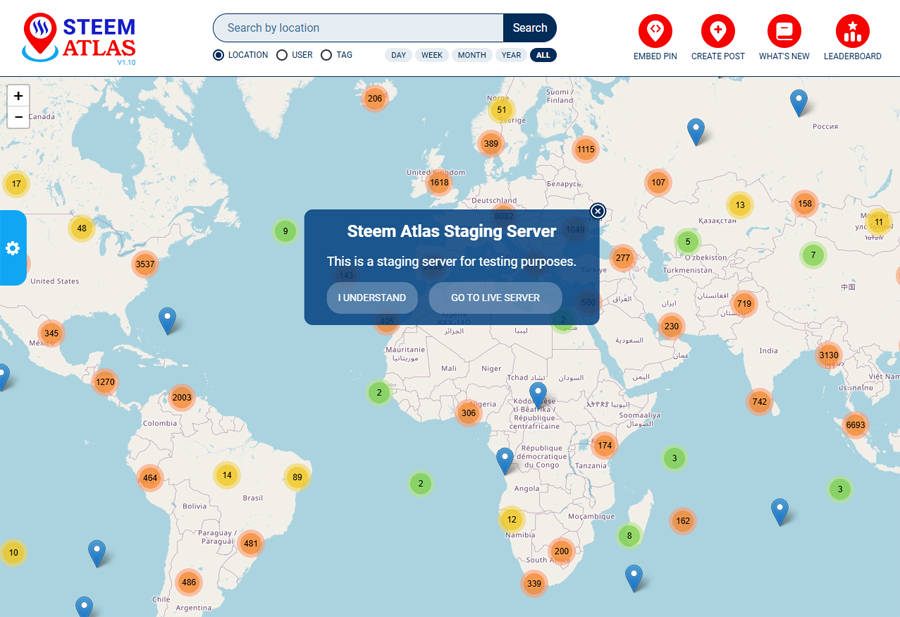The height and width of the screenshot is (617, 900).
Task: Zoom in on the map
Action: [x=18, y=96]
